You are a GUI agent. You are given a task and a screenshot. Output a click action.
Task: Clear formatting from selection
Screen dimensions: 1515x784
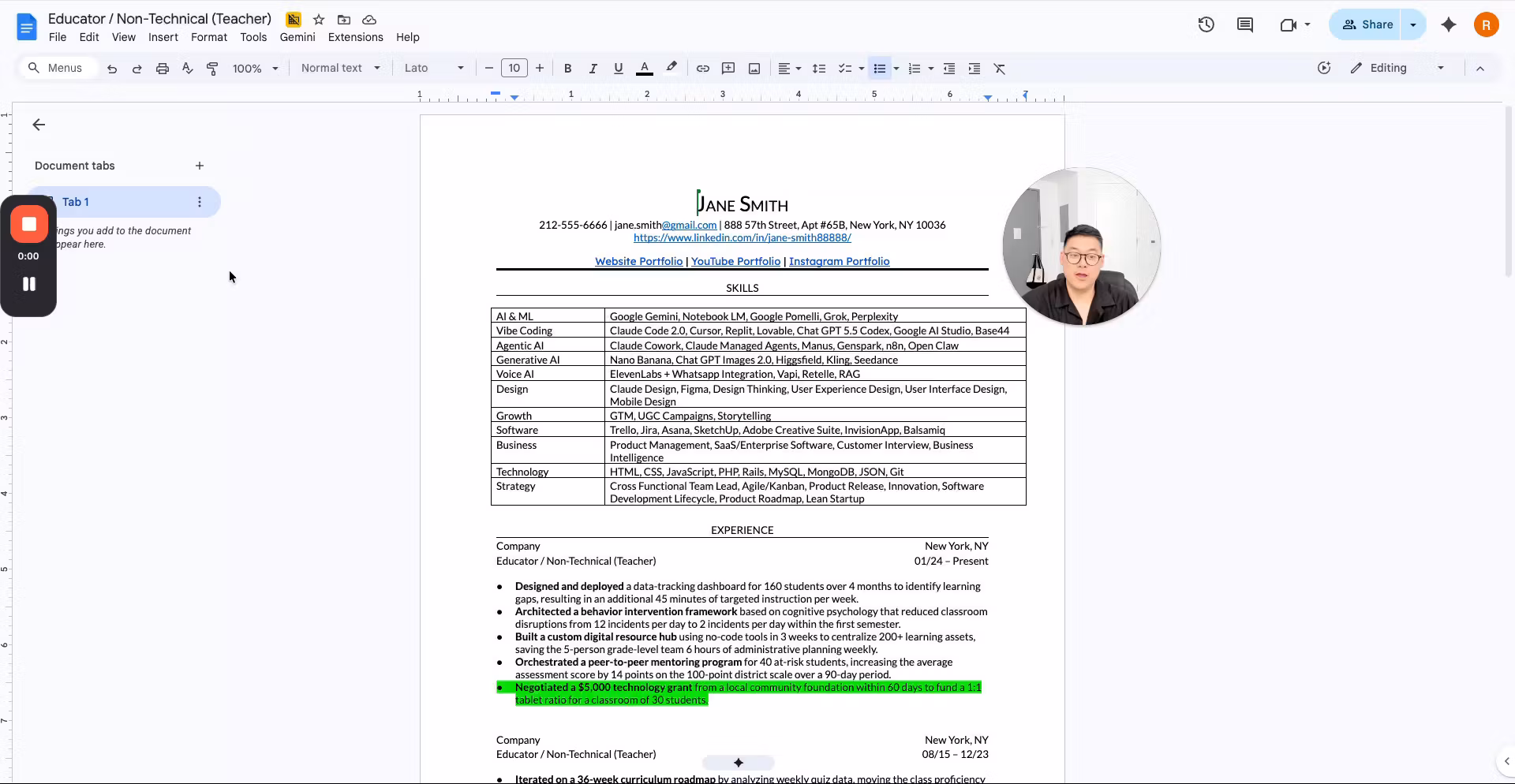click(x=1000, y=69)
